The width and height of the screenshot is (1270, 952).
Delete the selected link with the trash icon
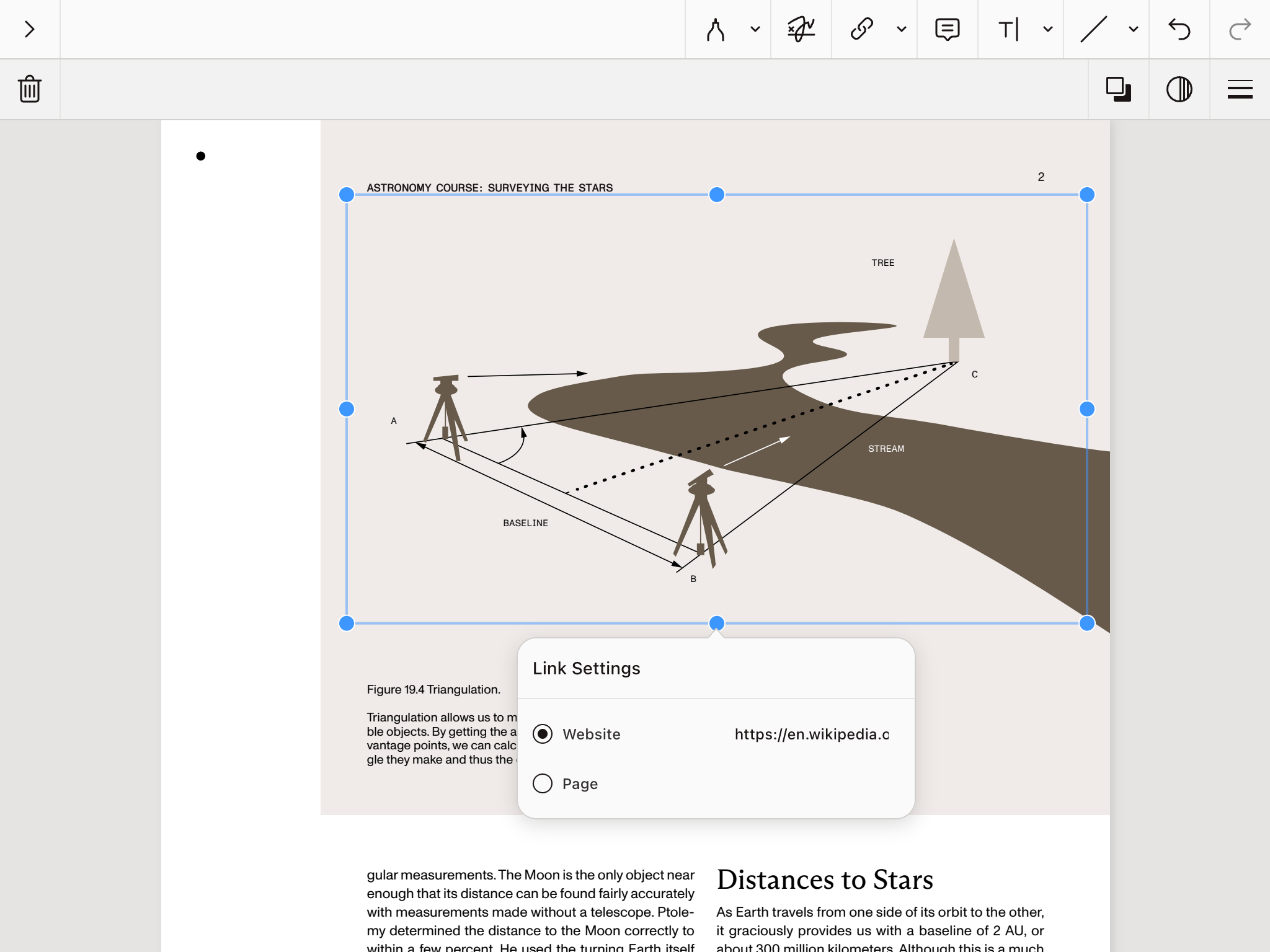tap(30, 89)
